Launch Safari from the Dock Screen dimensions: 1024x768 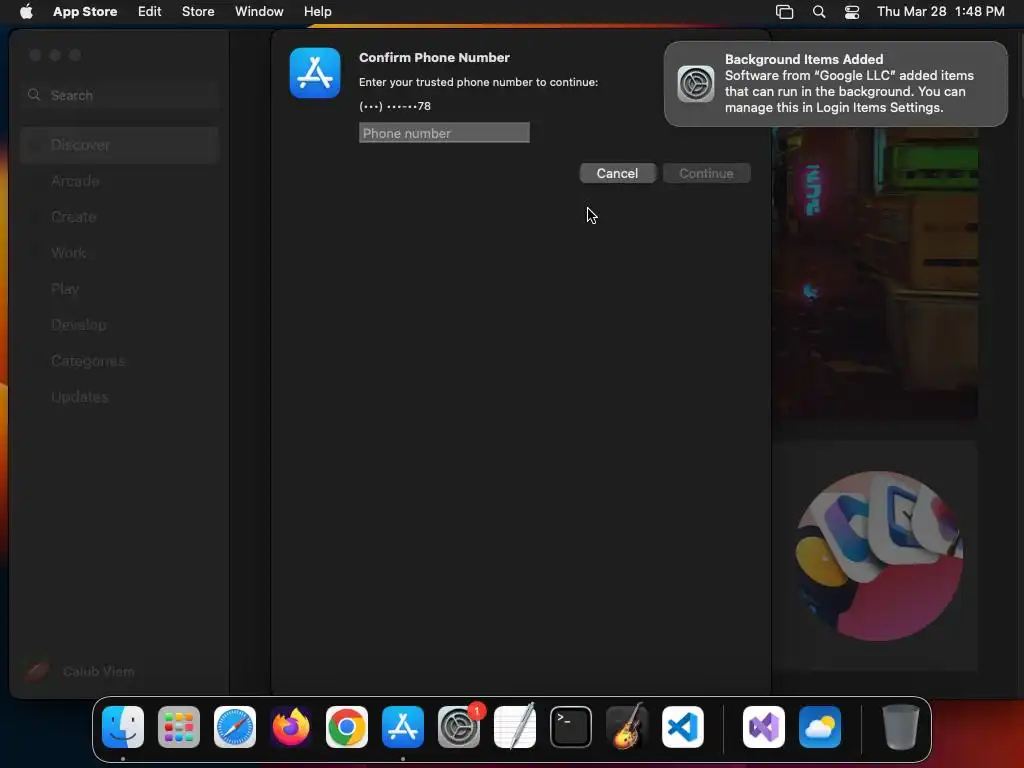[235, 727]
